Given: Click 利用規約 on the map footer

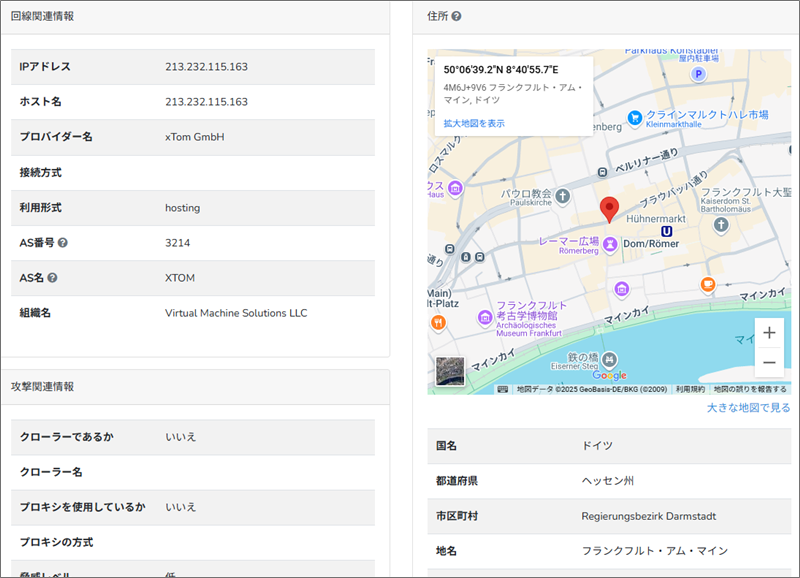Looking at the screenshot, I should tap(690, 389).
